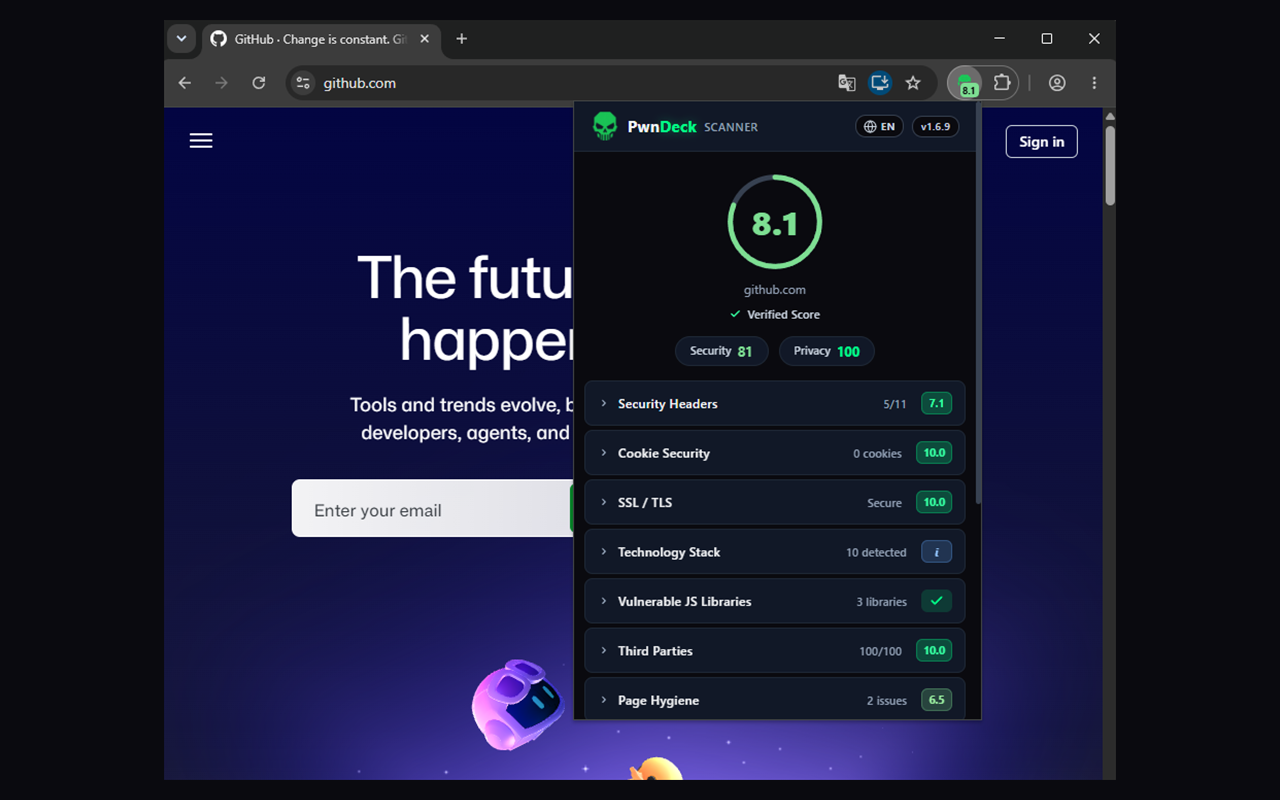
Task: Expand the SSL / TLS section
Action: coord(775,502)
